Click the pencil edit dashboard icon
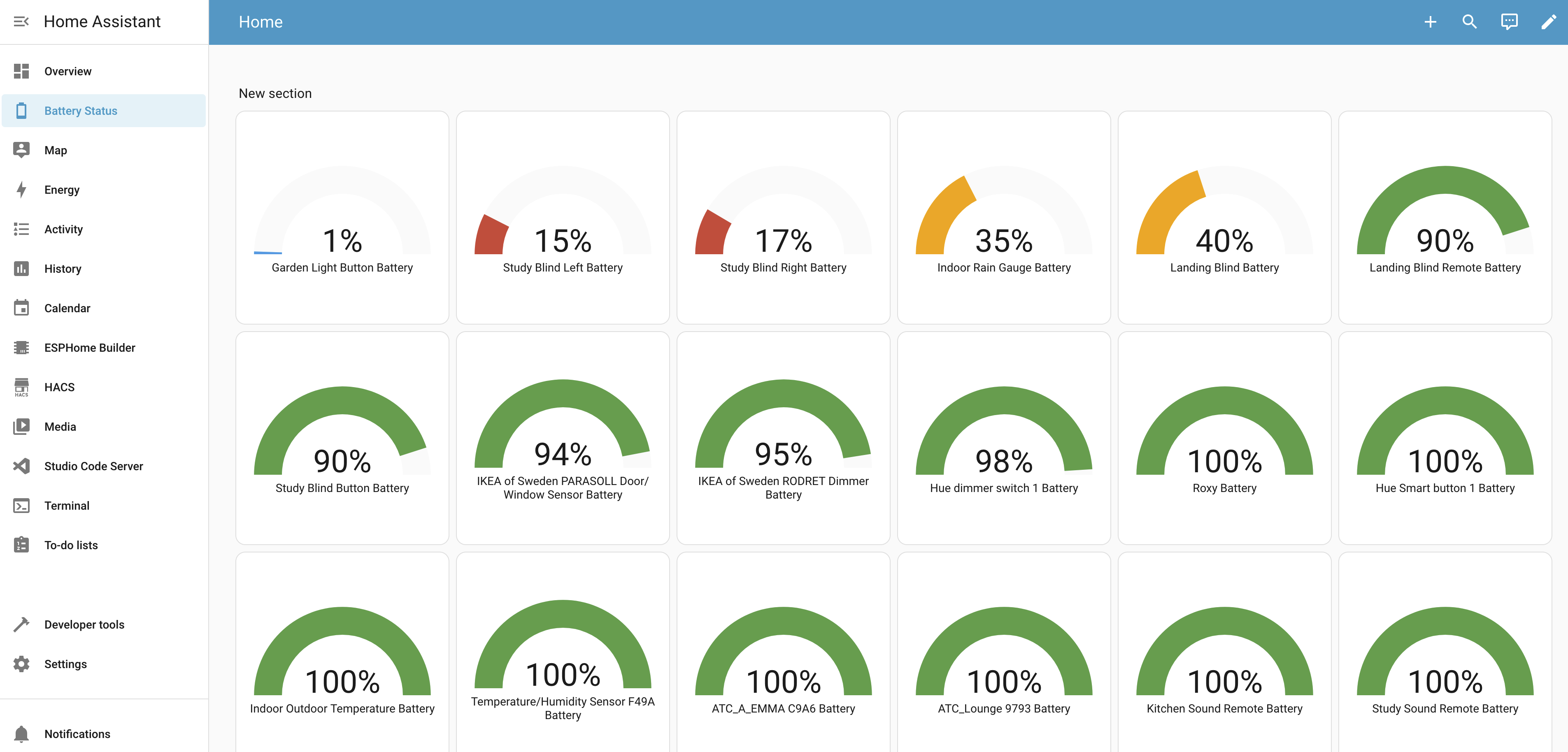 tap(1548, 22)
